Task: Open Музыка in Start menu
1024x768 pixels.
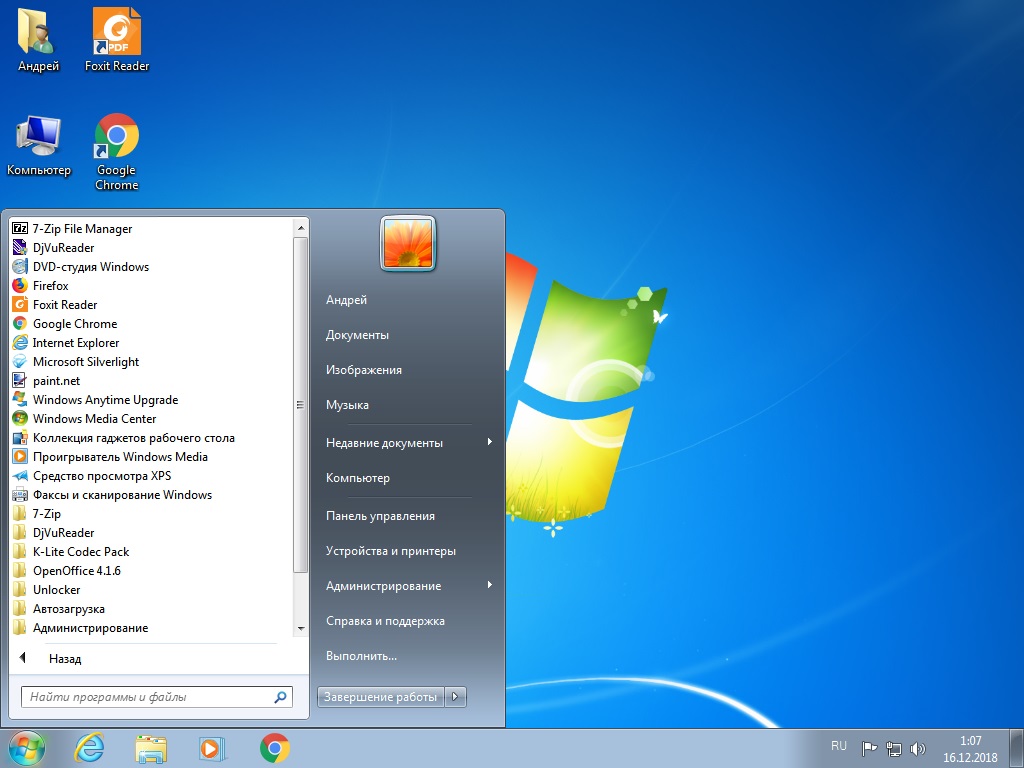Action: click(347, 405)
